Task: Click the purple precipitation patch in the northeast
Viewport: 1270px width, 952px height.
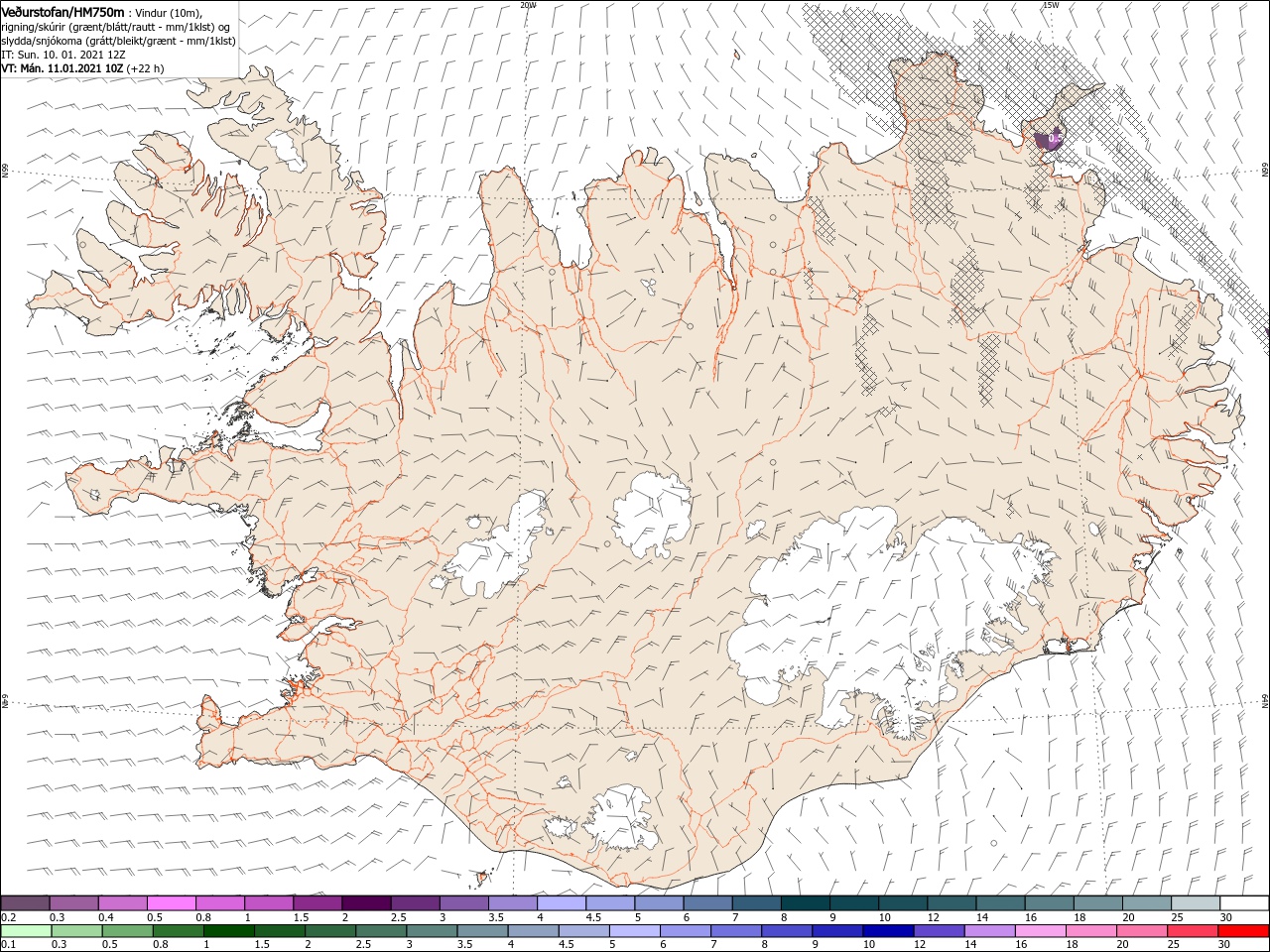Action: [x=1046, y=141]
